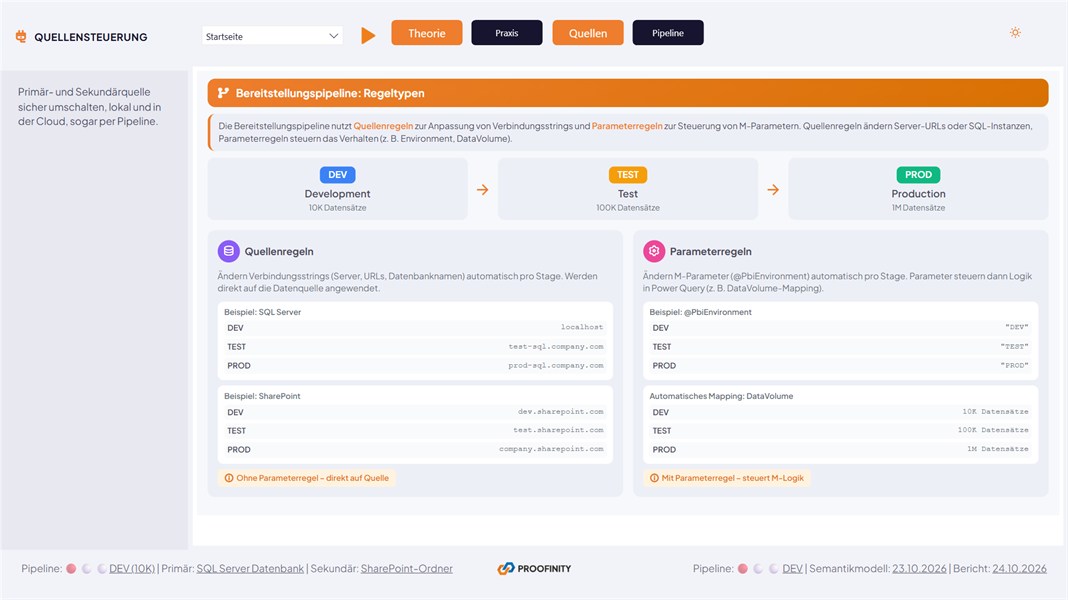Click red pipeline status dot, right footer

click(742, 569)
